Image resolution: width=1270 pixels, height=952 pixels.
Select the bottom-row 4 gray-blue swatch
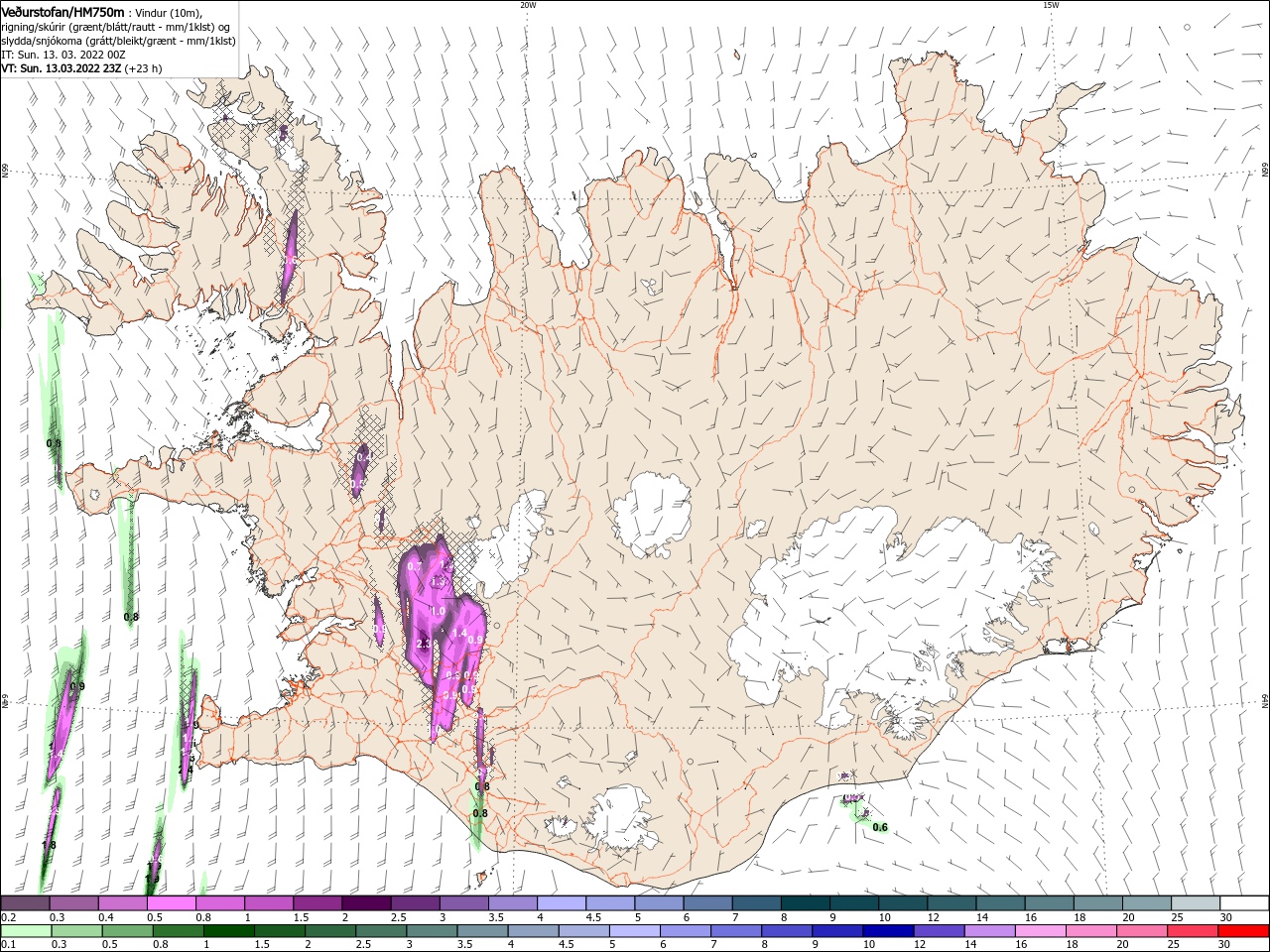(x=533, y=931)
